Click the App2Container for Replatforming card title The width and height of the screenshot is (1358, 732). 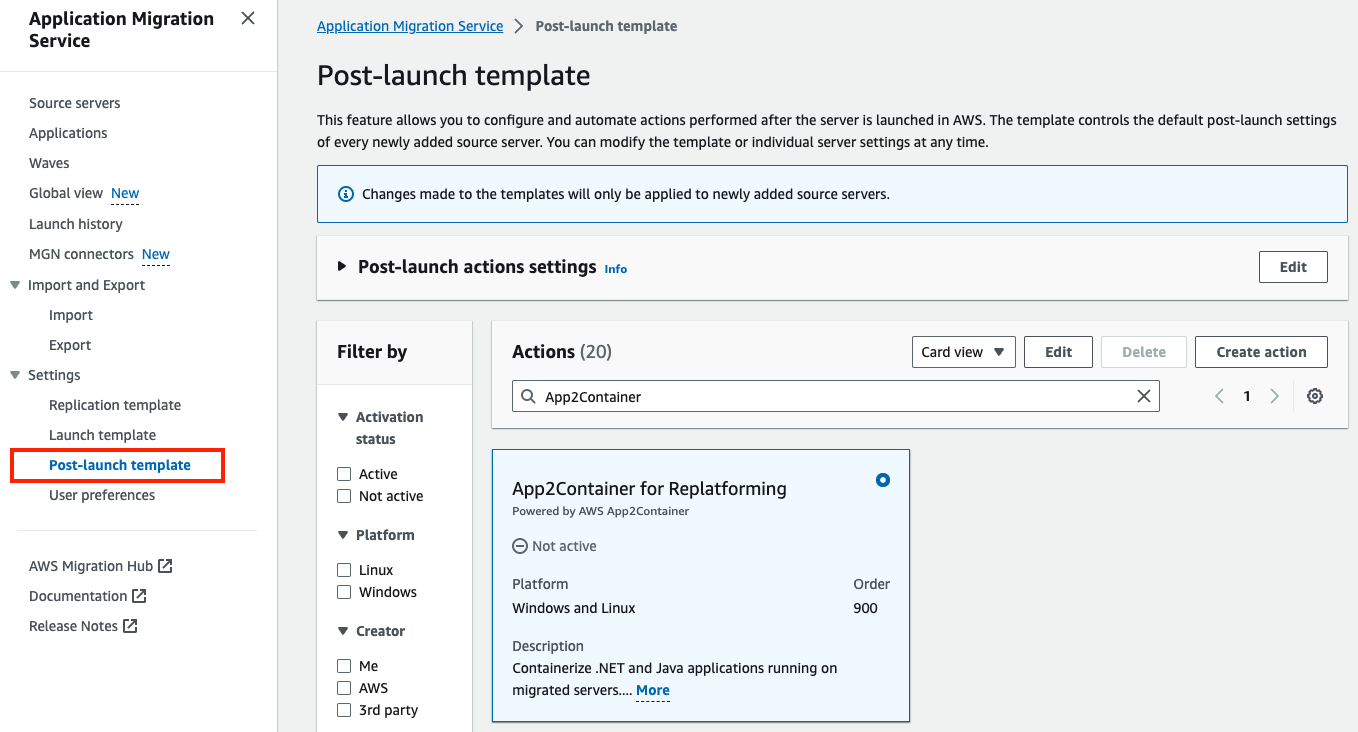tap(649, 489)
